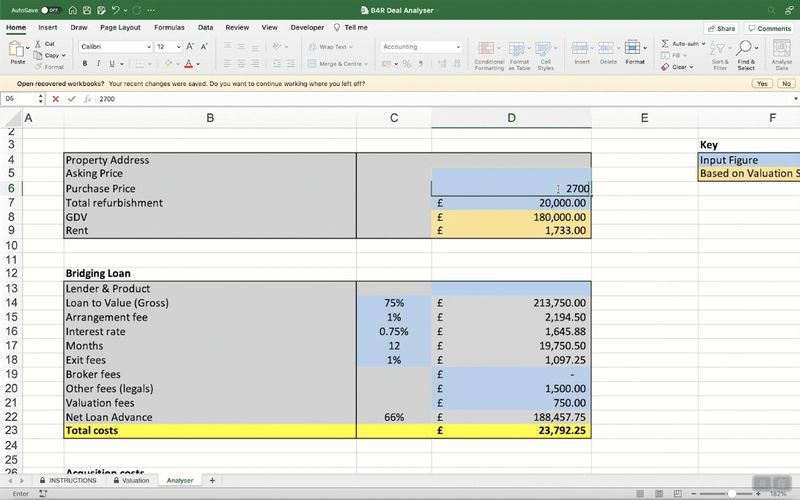Adjust the zoom slider in status bar
Image resolution: width=800 pixels, height=500 pixels.
click(733, 493)
